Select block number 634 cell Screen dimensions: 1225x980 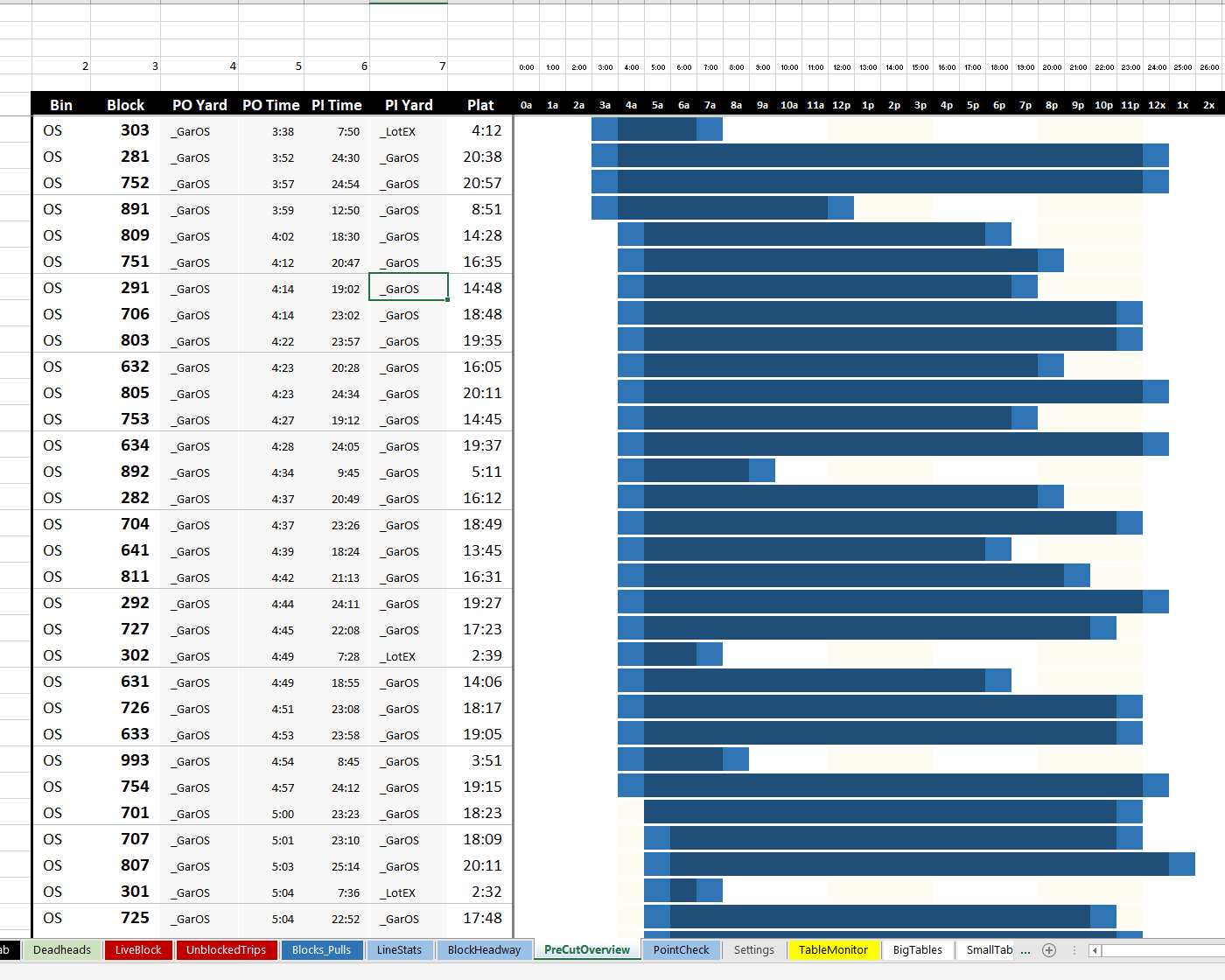coord(126,445)
